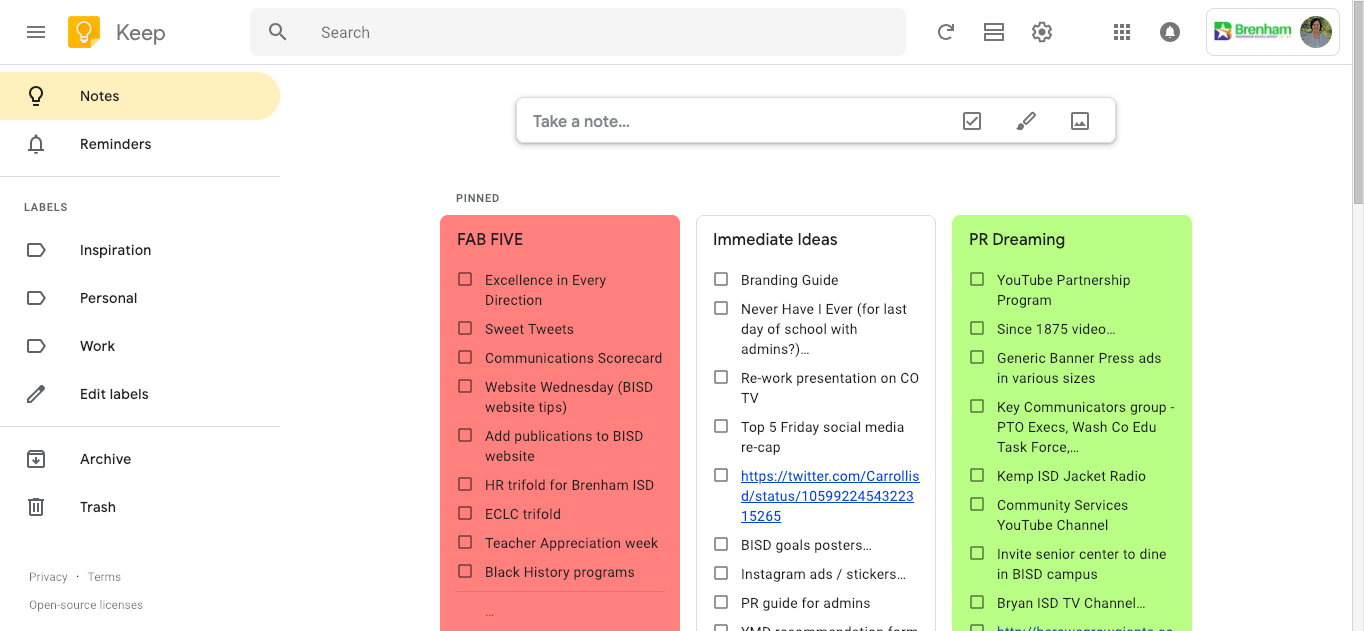Check the Sweet Tweets checkbox
This screenshot has width=1364, height=631.
(x=465, y=328)
